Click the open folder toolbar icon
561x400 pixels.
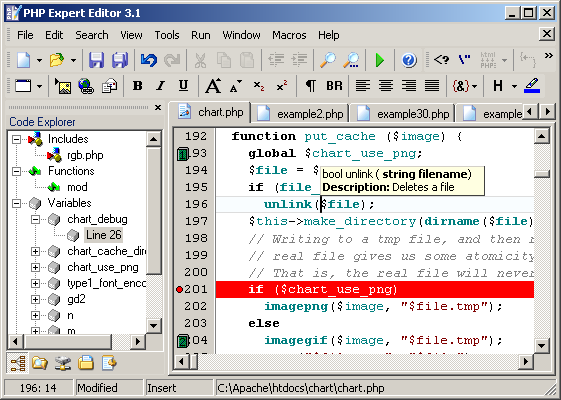(x=57, y=60)
